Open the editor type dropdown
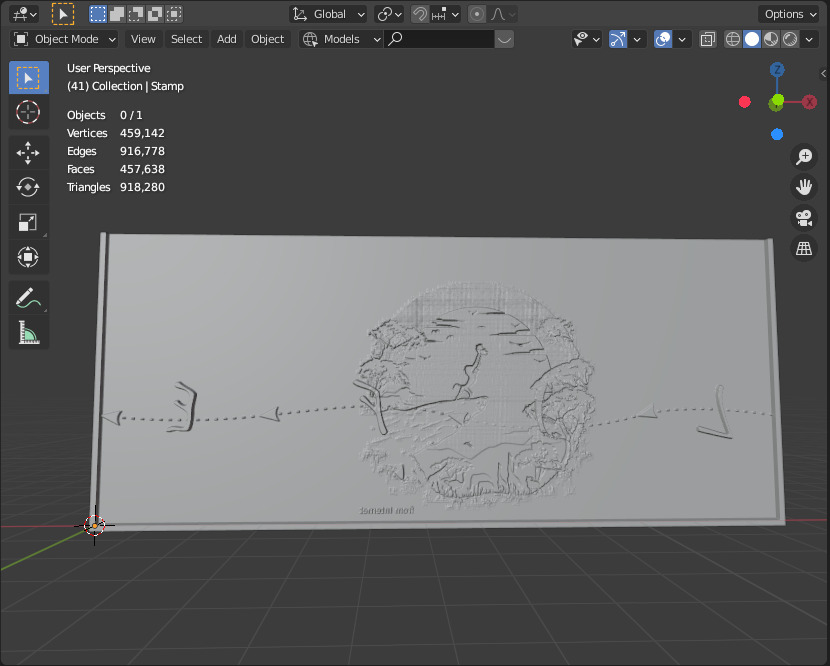 [24, 14]
